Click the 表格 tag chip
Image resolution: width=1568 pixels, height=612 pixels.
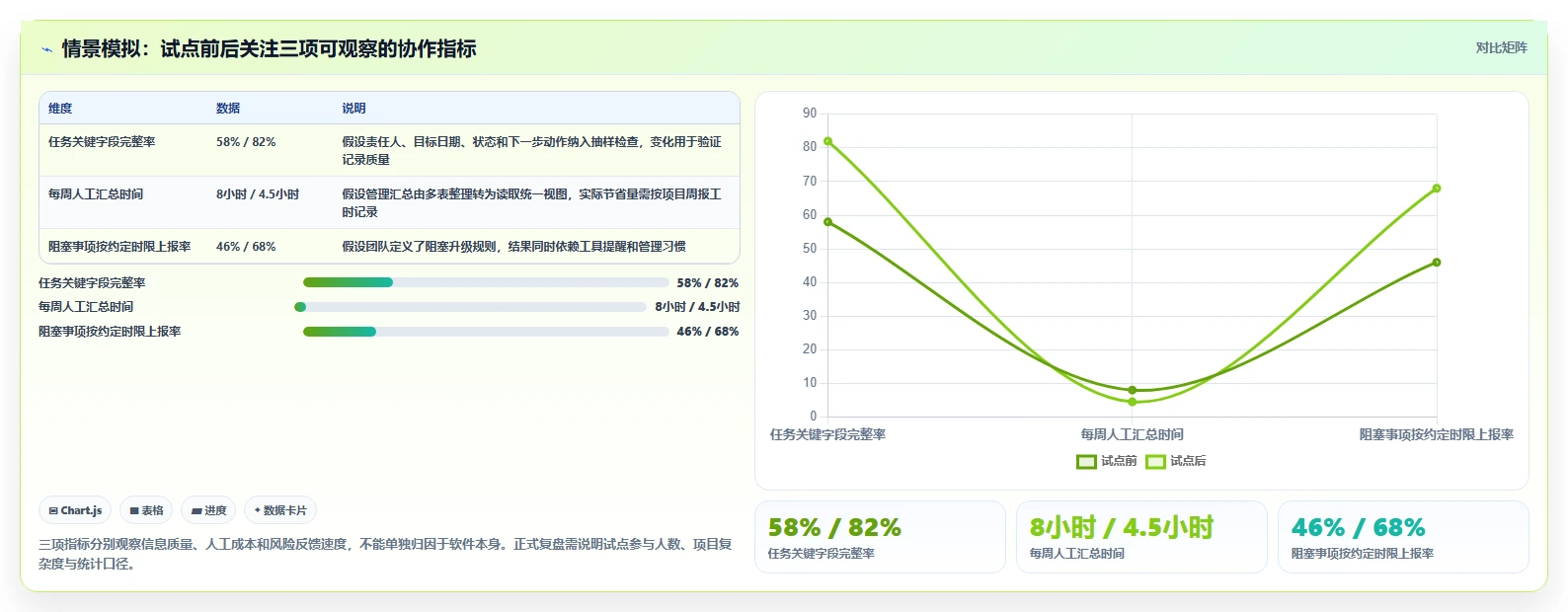pyautogui.click(x=146, y=510)
